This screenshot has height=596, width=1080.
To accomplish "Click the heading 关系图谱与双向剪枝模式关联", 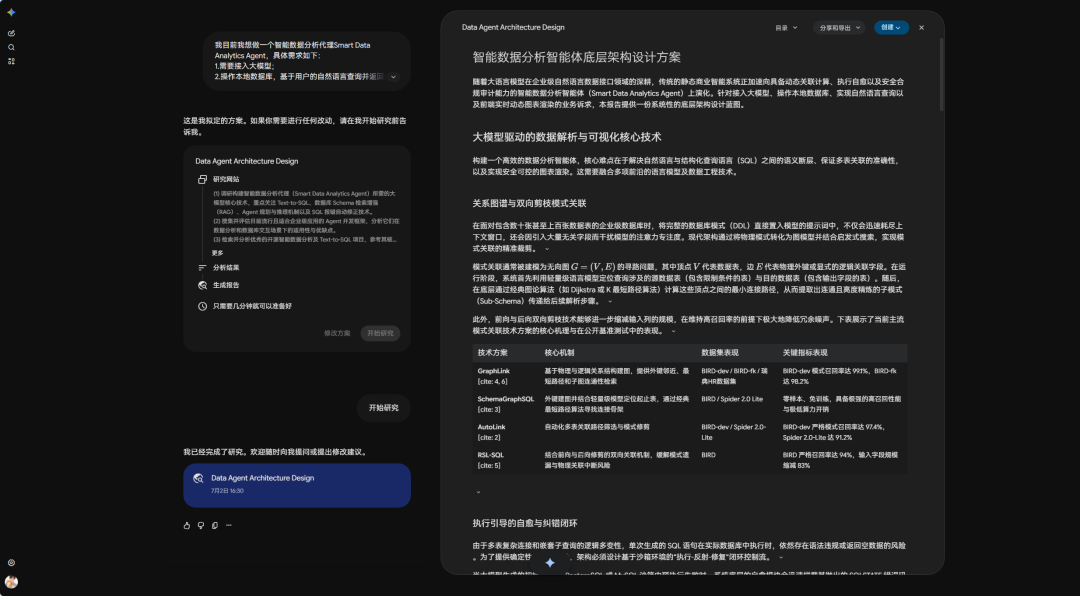I will (x=529, y=203).
